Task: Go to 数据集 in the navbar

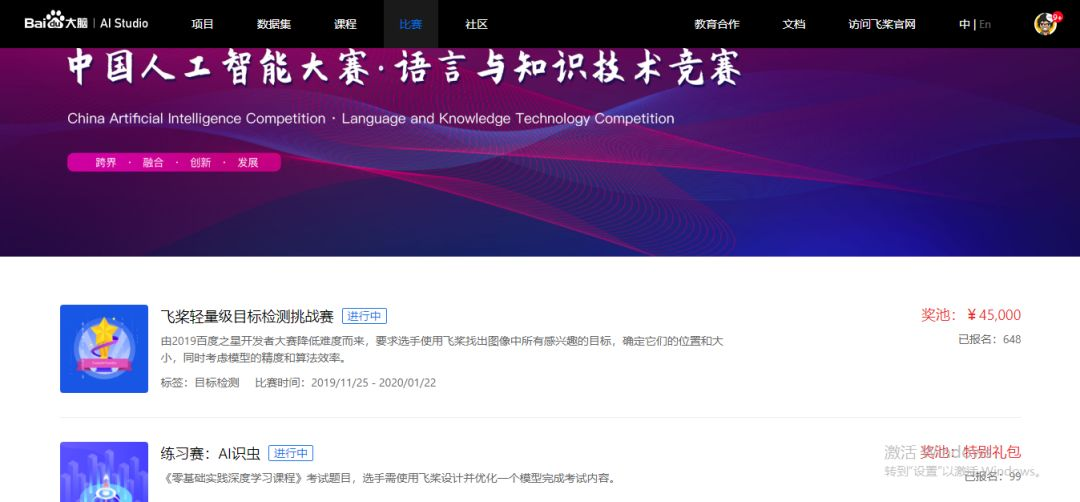Action: (274, 24)
